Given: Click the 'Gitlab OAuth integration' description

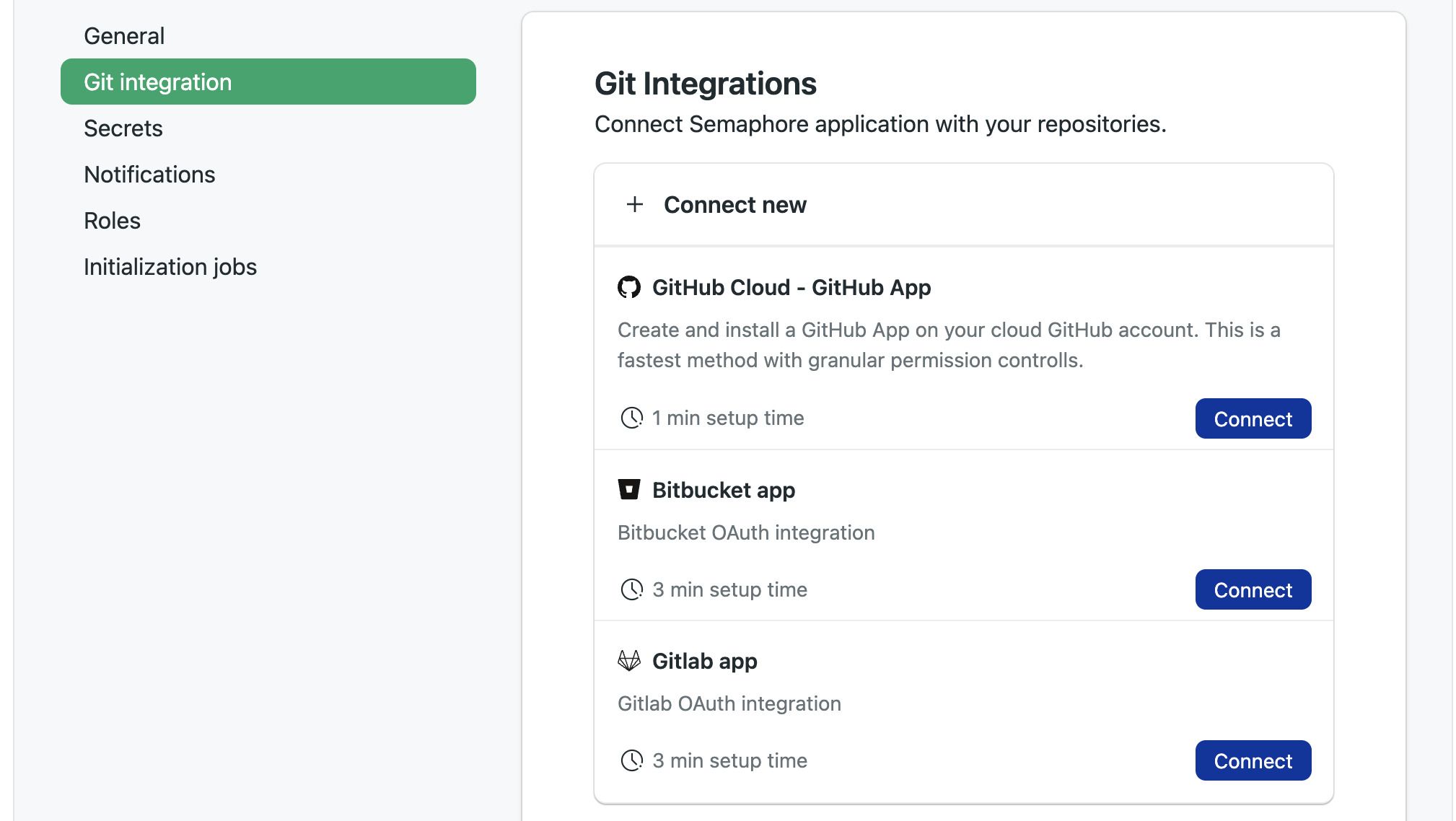Looking at the screenshot, I should click(729, 703).
